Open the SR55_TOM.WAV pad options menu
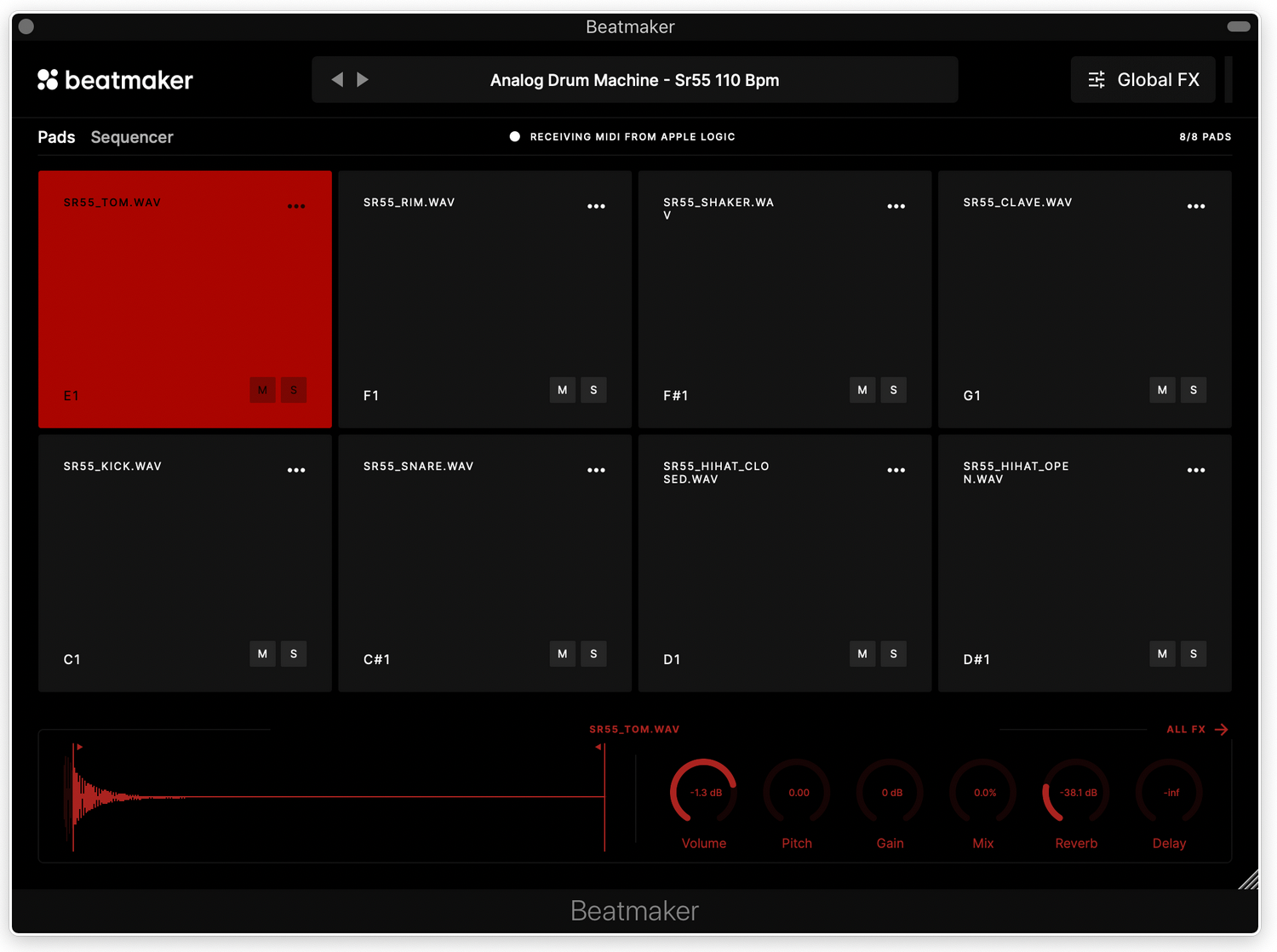1277x952 pixels. coord(296,205)
